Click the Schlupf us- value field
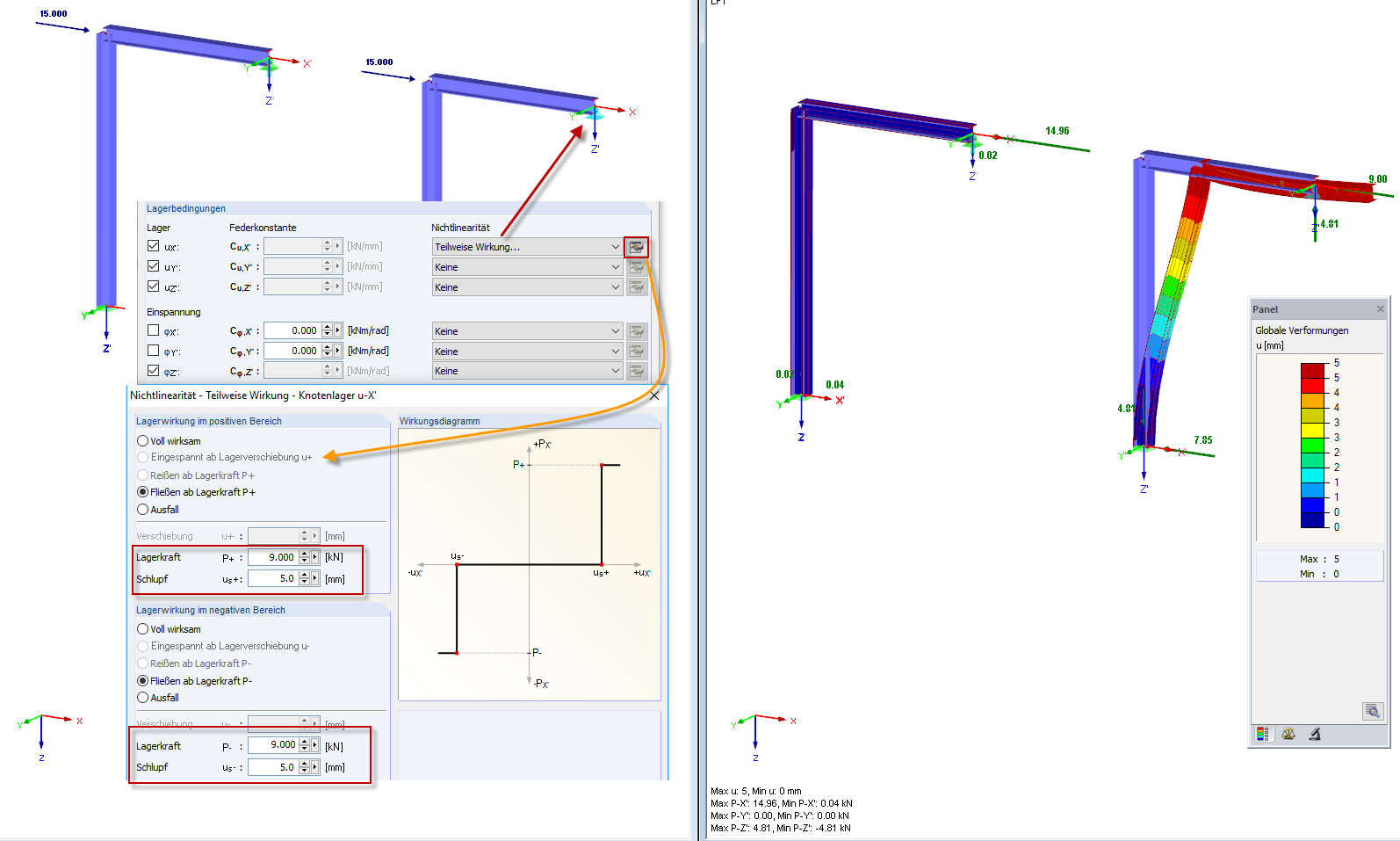This screenshot has height=841, width=1400. 273,767
